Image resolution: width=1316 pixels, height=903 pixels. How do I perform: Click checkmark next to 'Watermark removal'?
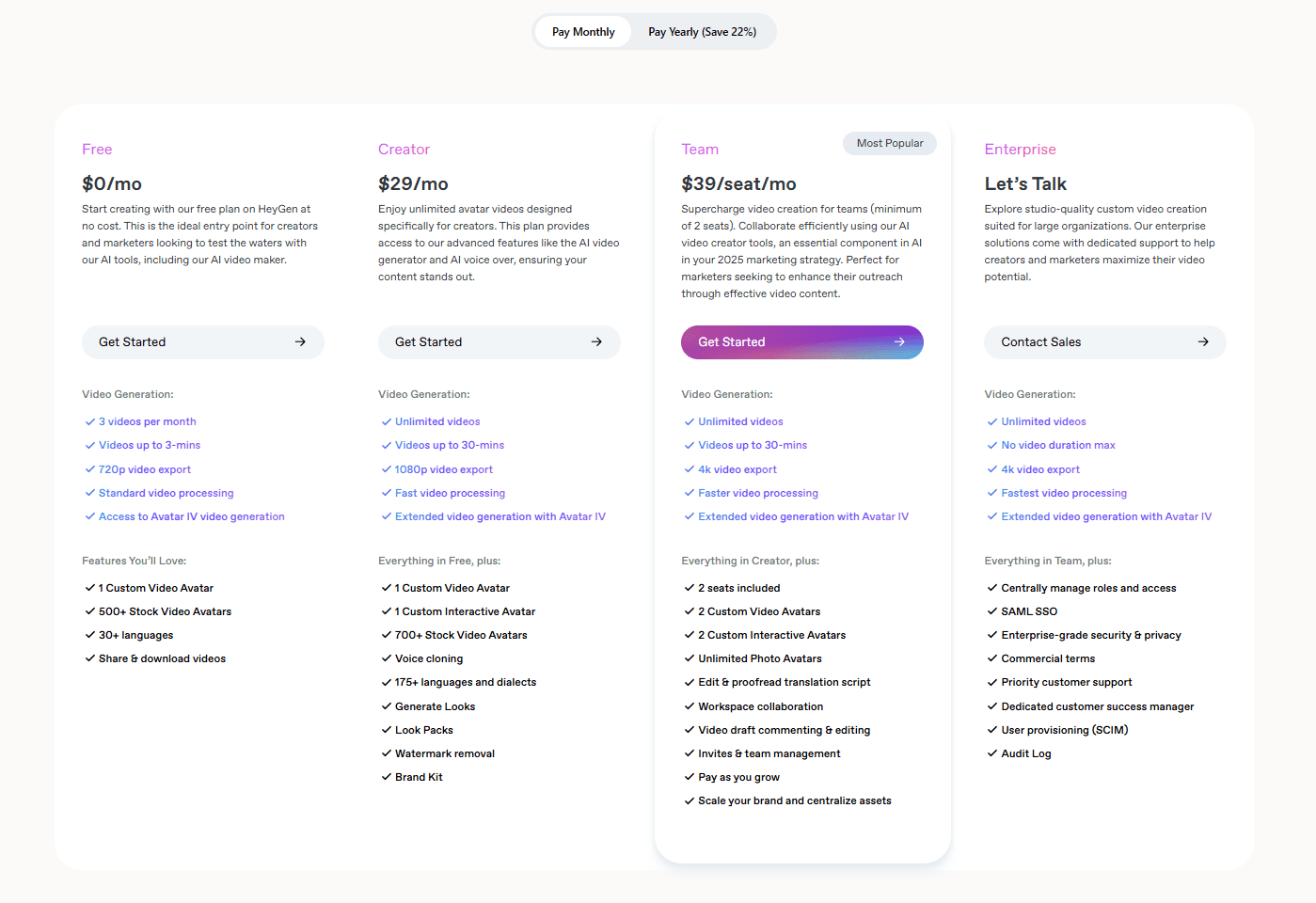[x=387, y=754]
